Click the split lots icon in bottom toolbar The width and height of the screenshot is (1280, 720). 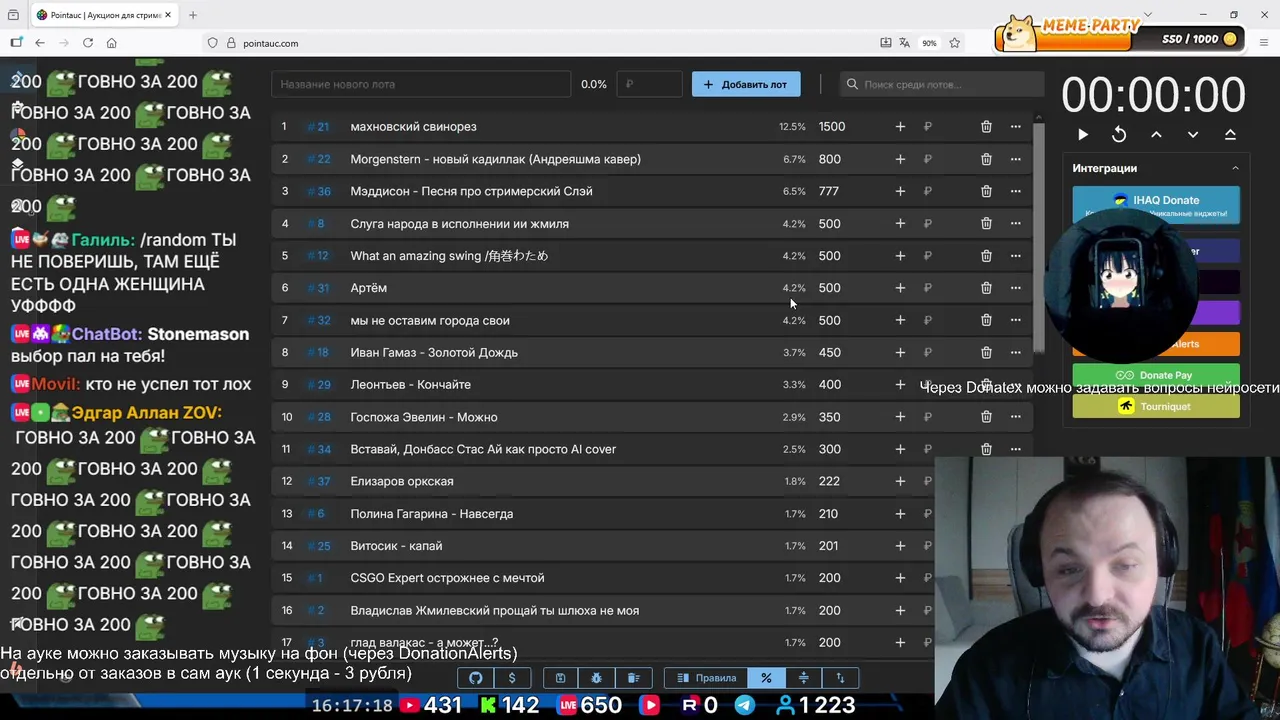click(x=803, y=678)
